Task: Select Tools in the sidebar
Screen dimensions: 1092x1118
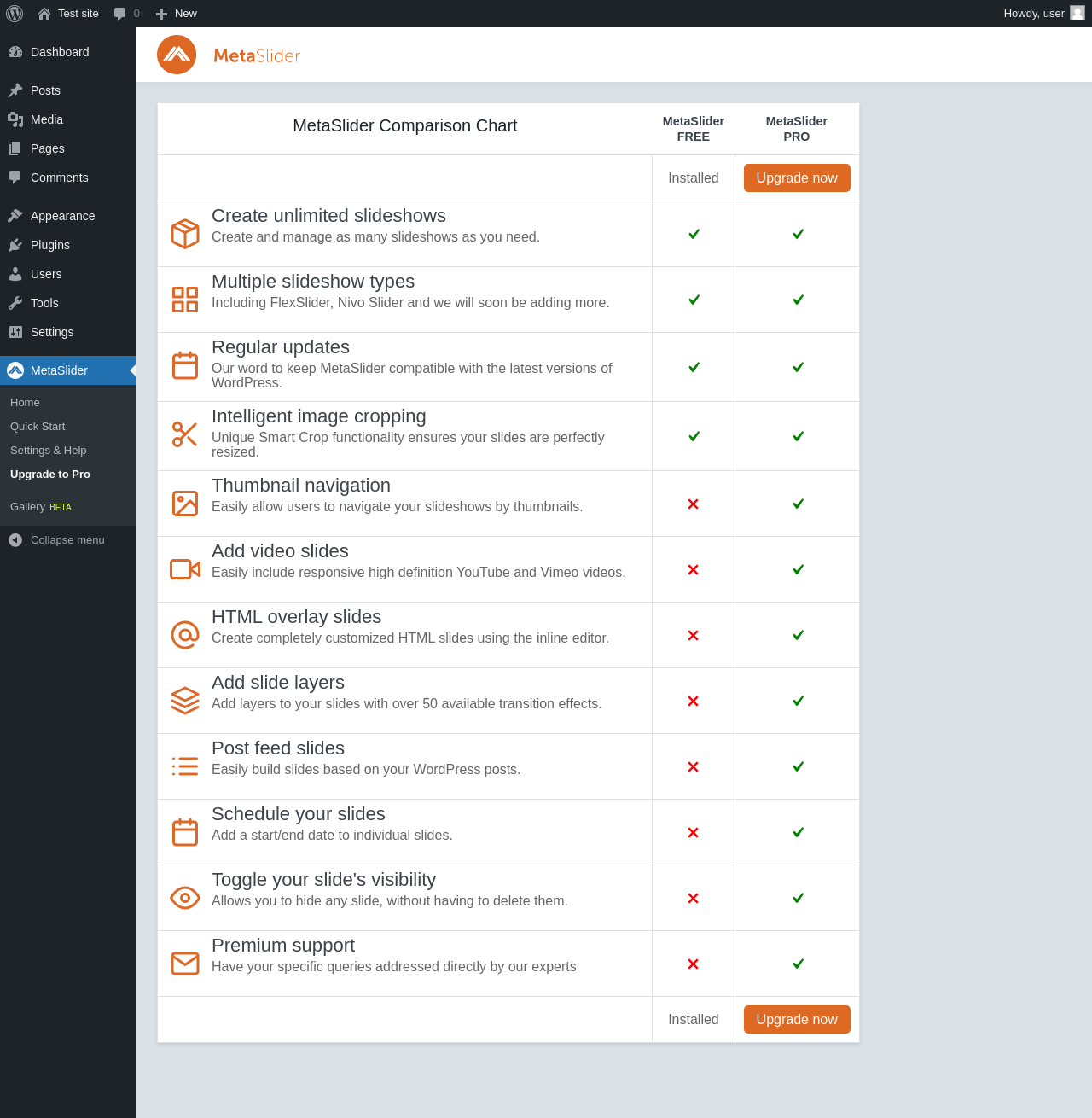Action: point(68,303)
